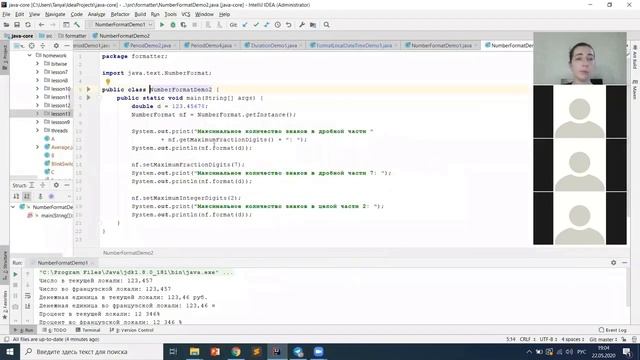The width and height of the screenshot is (640, 360).
Task: Click the green Run button in the main toolbar
Action: (162, 24)
